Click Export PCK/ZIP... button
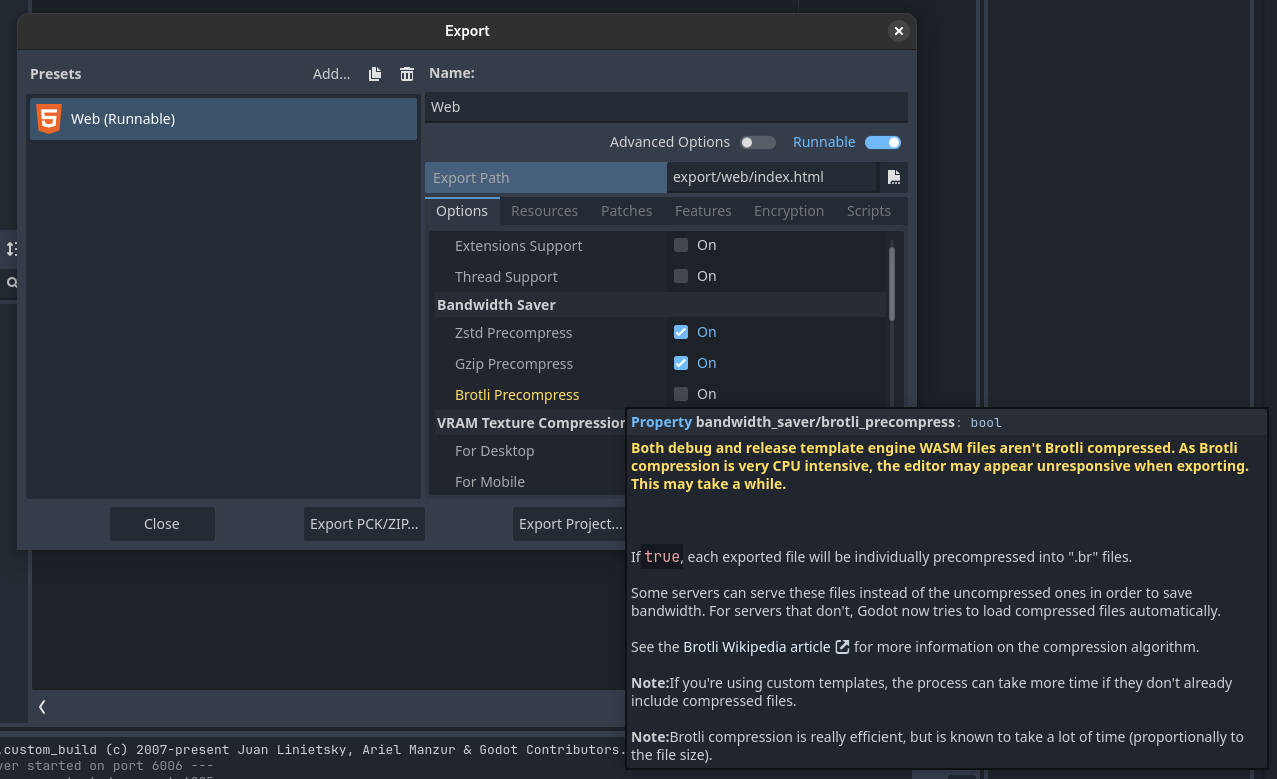The image size is (1277, 779). pos(364,524)
